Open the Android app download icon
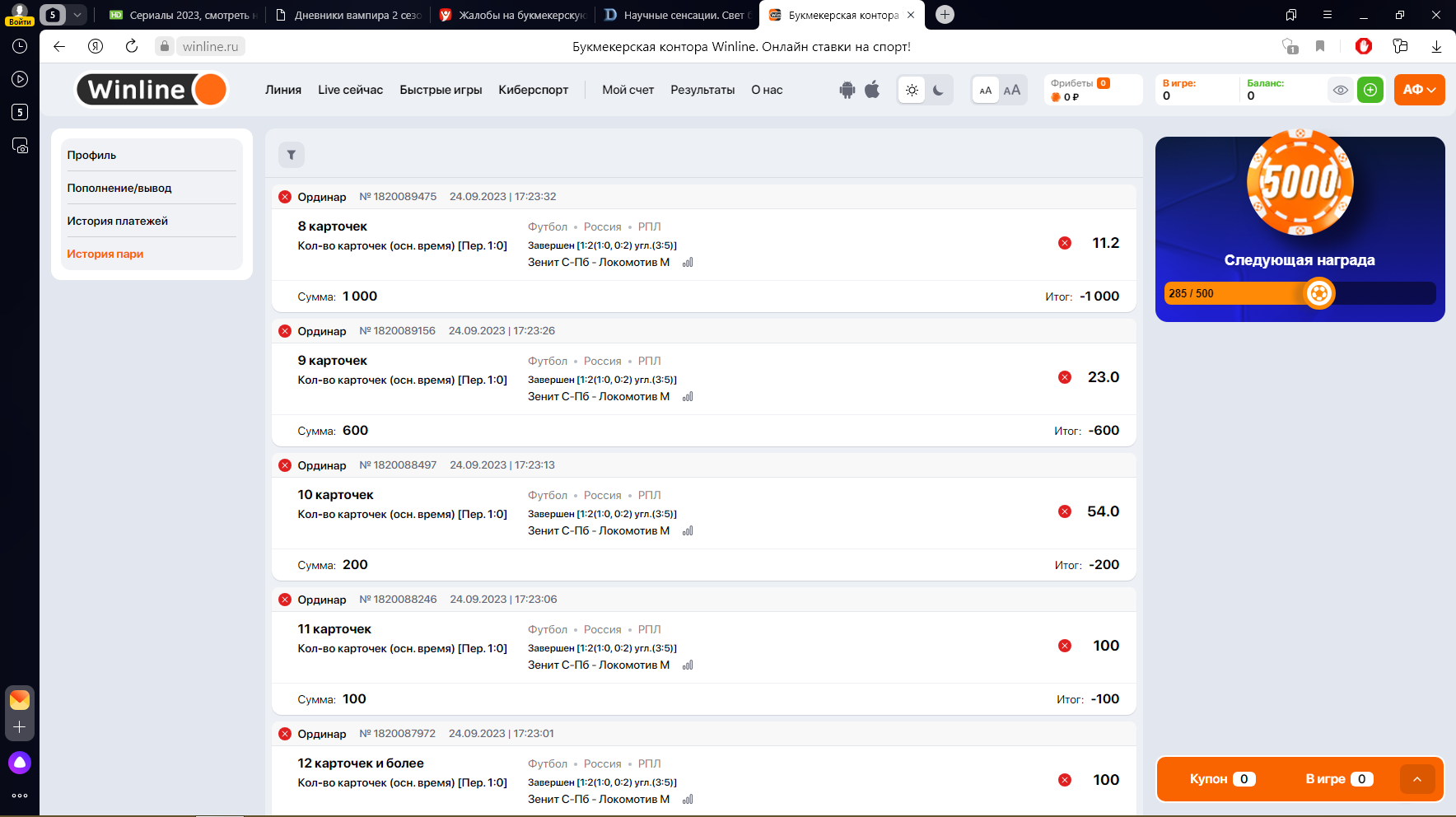1456x817 pixels. tap(847, 90)
